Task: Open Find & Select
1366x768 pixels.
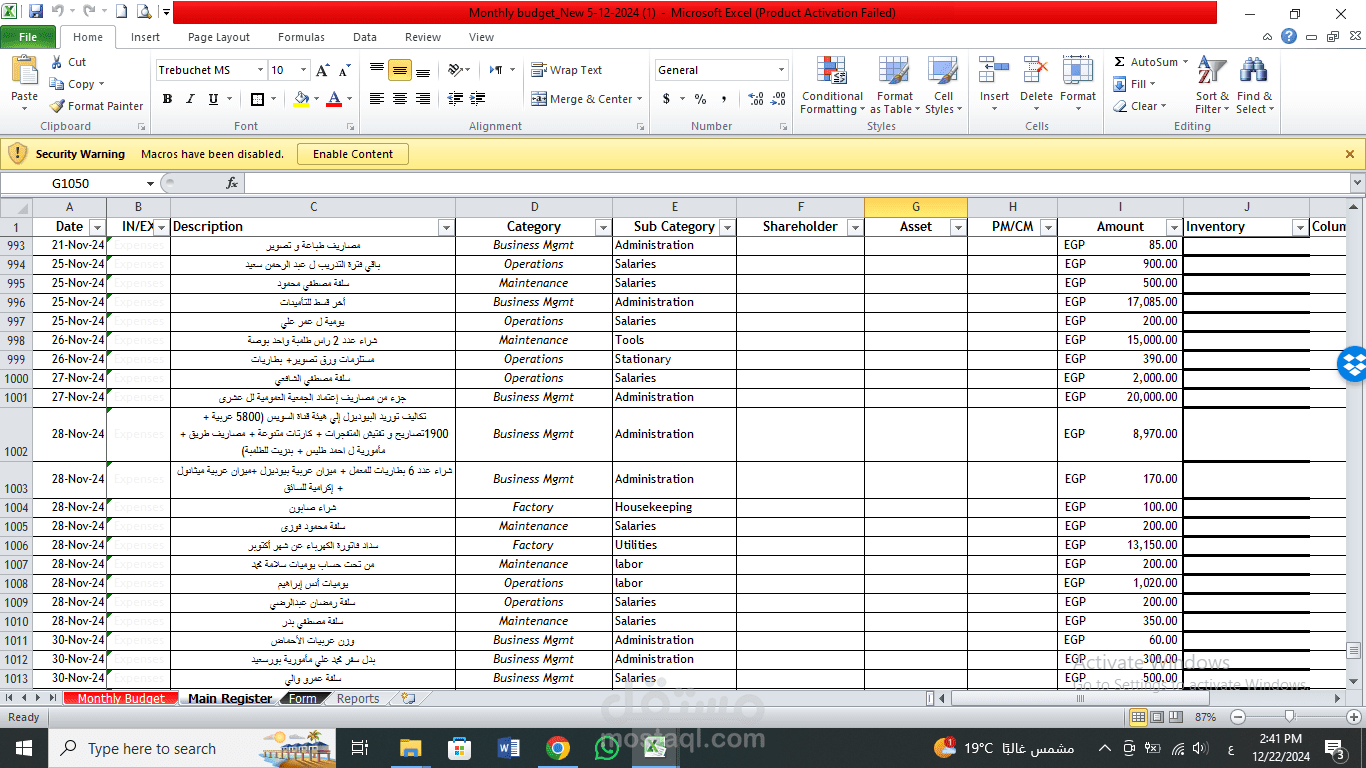Action: click(1255, 86)
